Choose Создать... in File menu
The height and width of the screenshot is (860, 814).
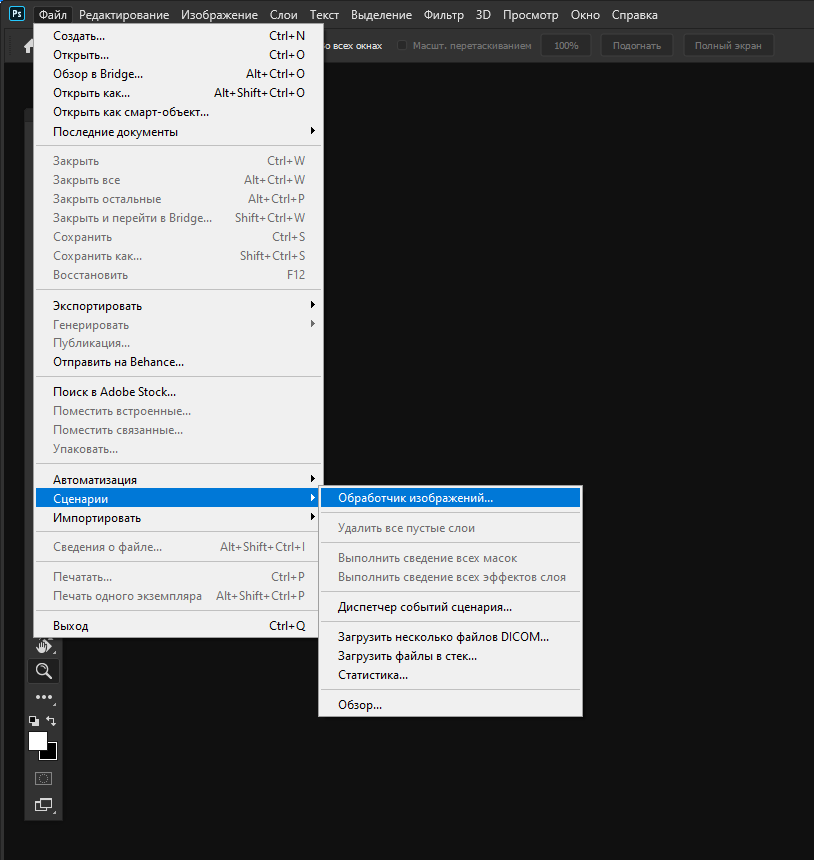click(178, 36)
